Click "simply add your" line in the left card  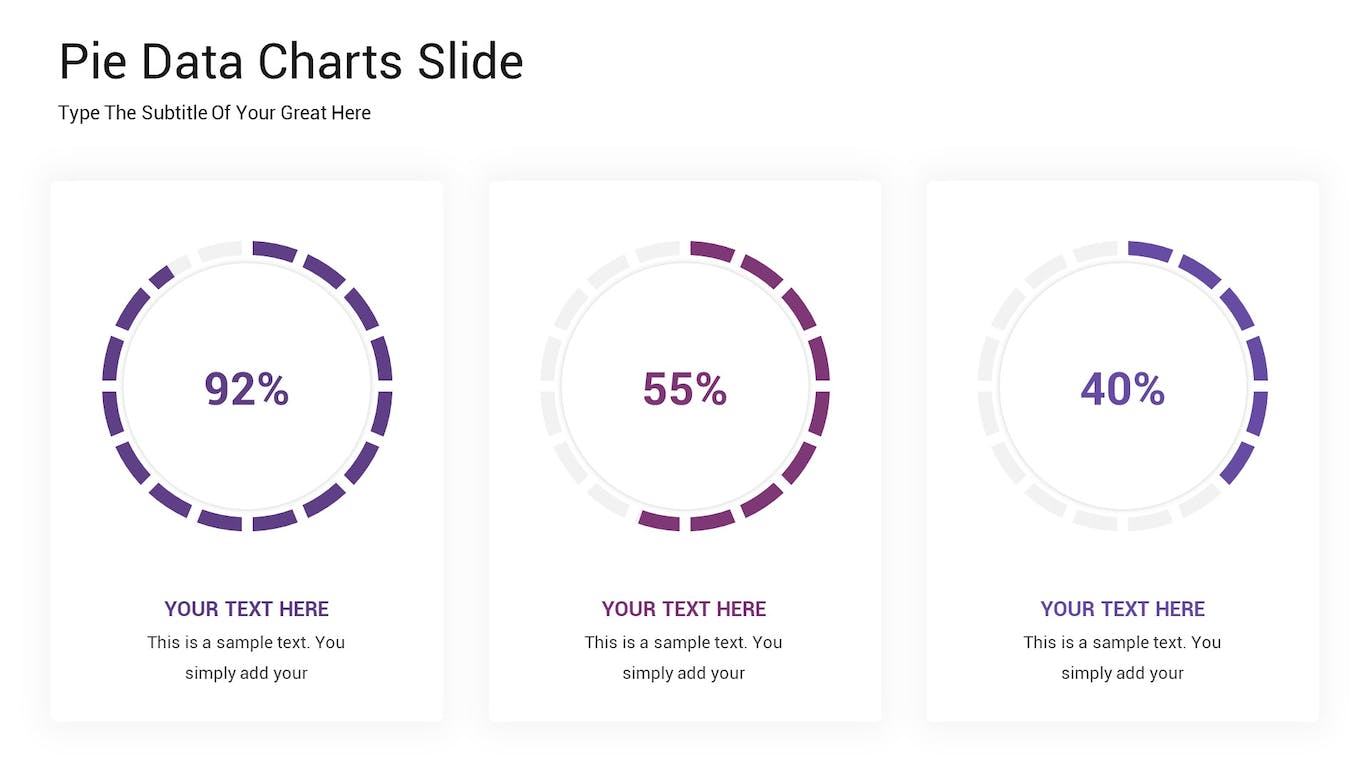(246, 673)
